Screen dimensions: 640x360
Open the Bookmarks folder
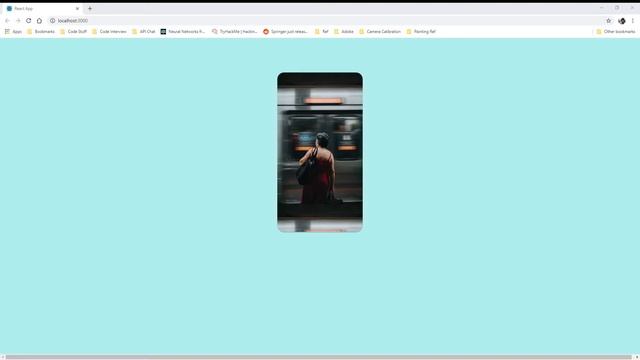[41, 31]
